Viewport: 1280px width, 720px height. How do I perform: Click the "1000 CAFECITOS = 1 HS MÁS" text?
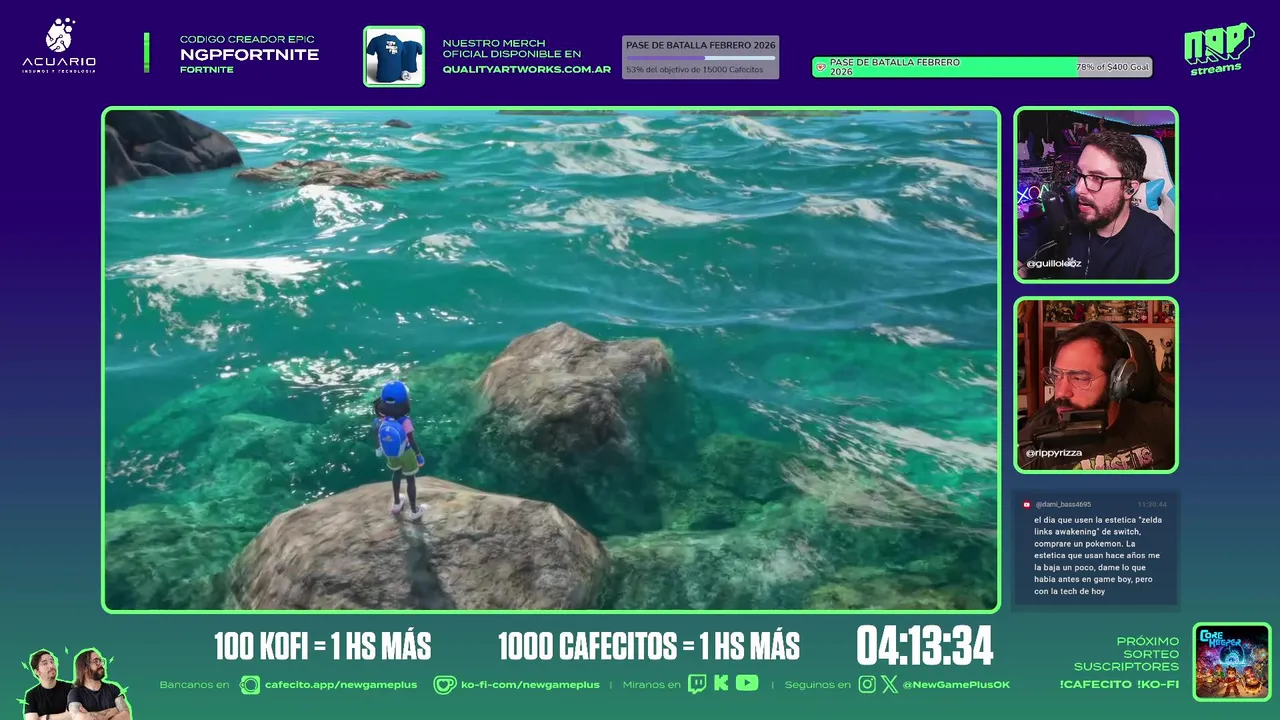tap(649, 647)
